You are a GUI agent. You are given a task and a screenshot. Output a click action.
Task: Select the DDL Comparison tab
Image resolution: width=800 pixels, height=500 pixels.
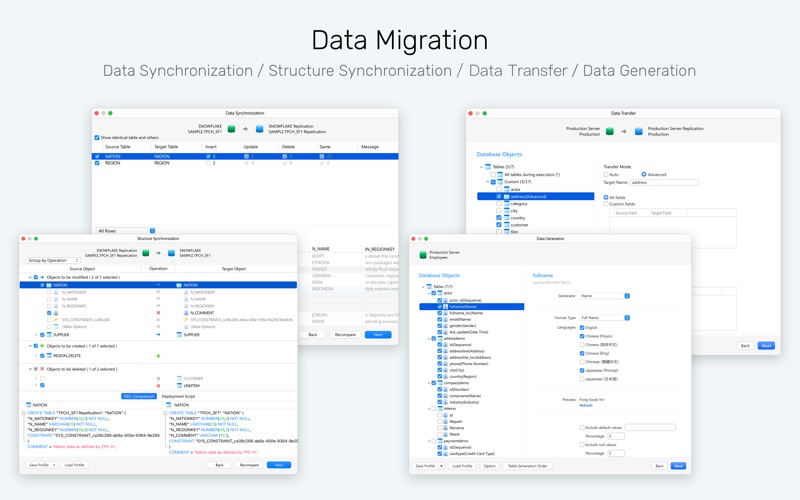139,396
